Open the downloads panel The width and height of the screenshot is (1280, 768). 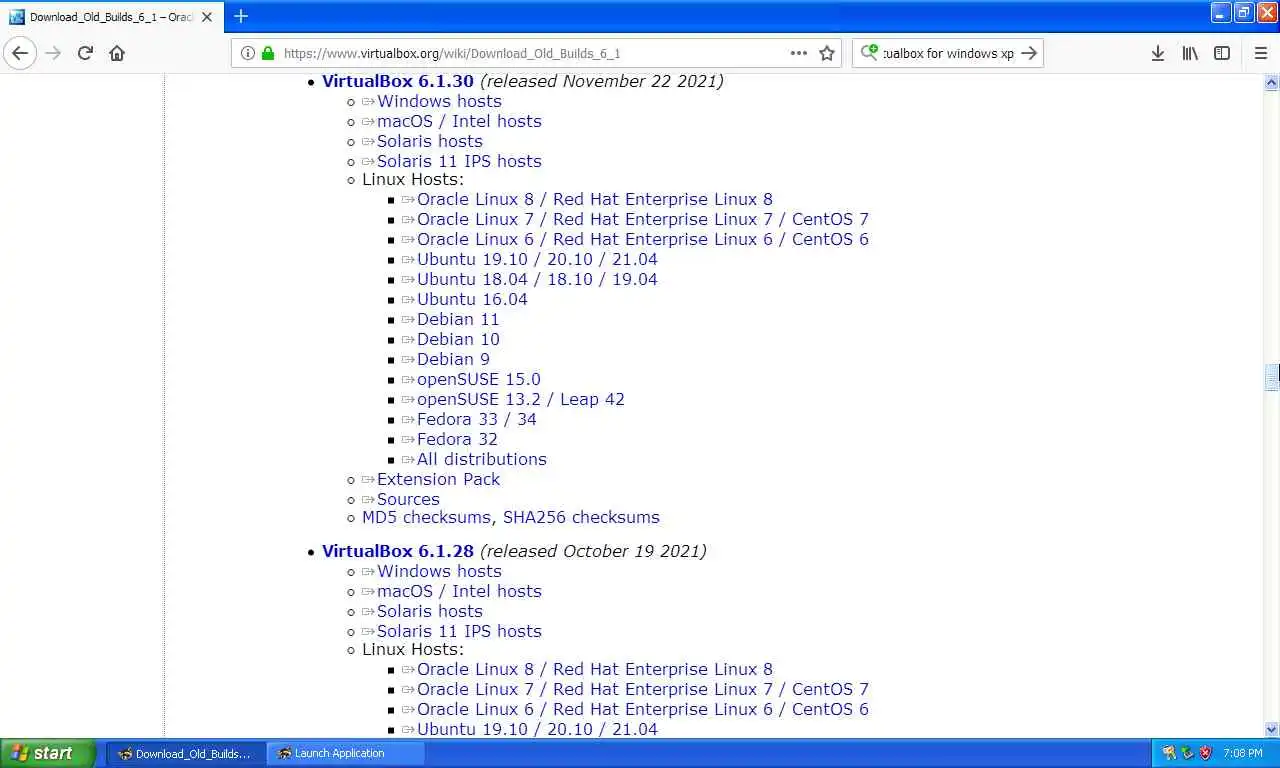(x=1157, y=53)
